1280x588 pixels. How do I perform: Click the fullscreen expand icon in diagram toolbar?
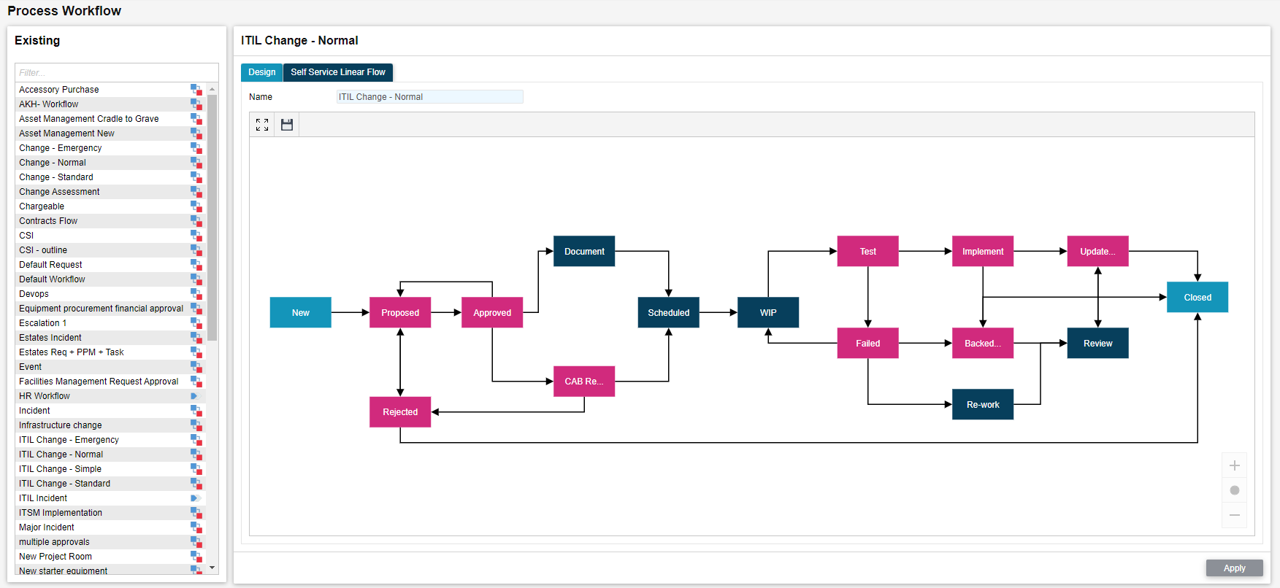262,125
